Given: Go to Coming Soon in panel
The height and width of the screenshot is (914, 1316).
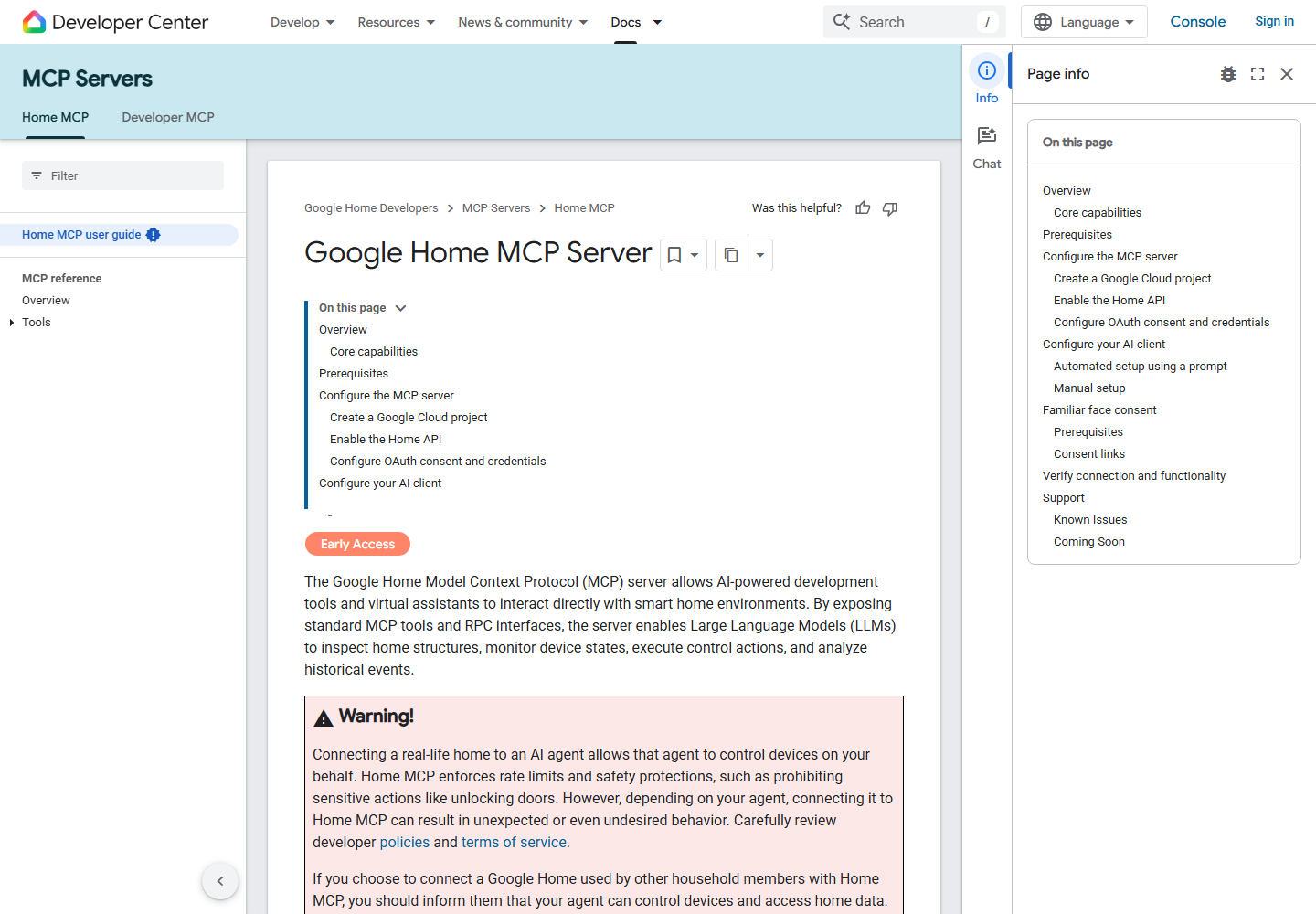Looking at the screenshot, I should (1089, 542).
